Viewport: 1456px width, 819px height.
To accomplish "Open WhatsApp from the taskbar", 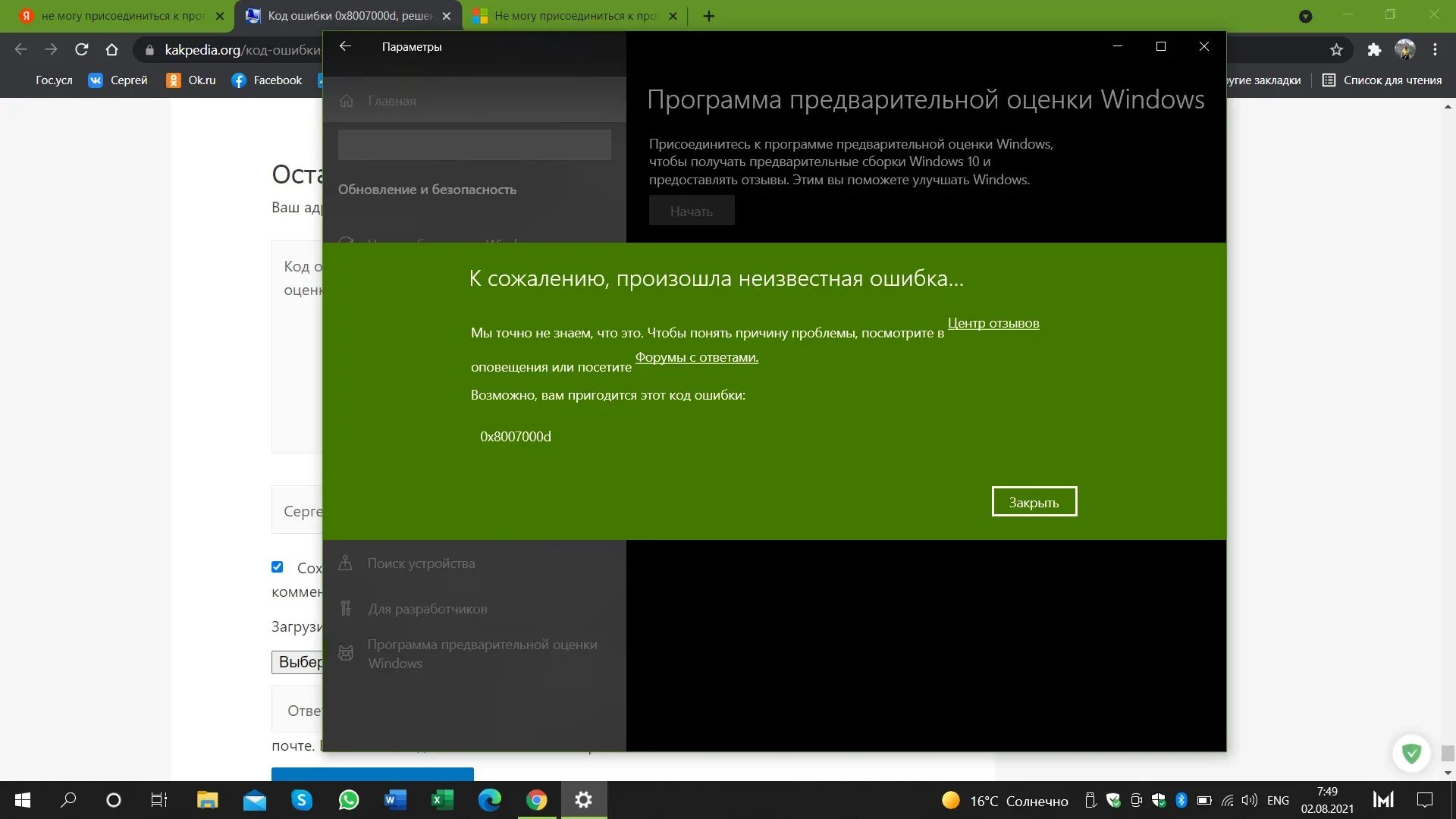I will [349, 800].
